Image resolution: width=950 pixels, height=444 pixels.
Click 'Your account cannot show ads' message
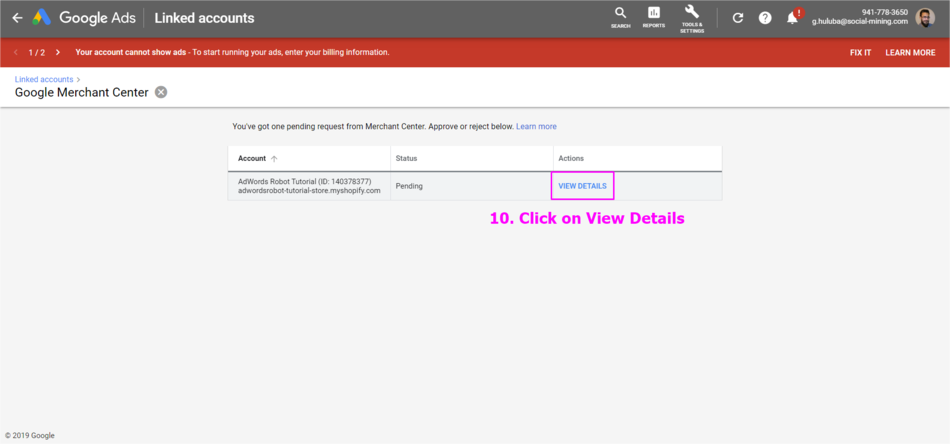tap(130, 53)
